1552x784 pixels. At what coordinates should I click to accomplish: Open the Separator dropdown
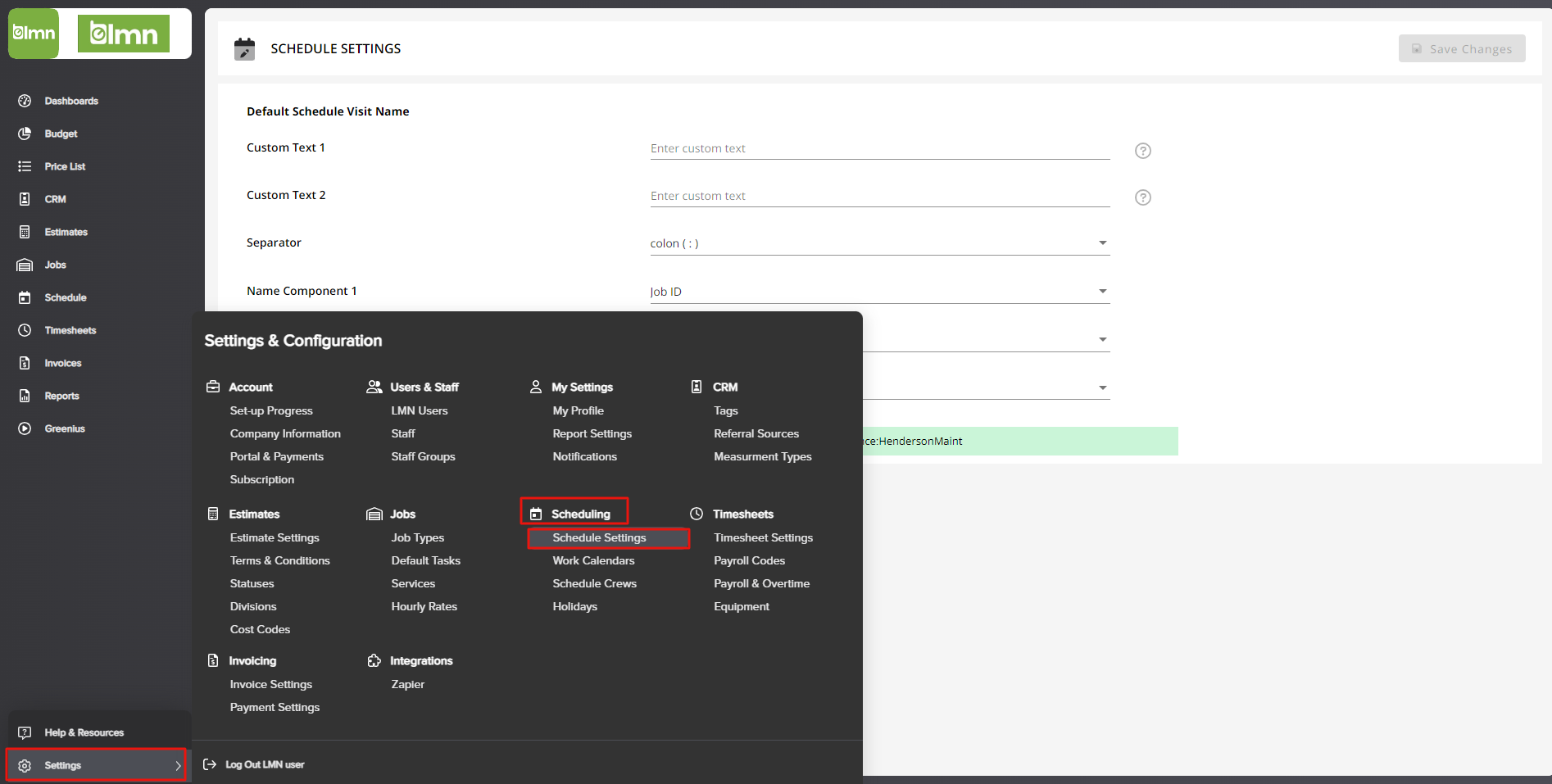pyautogui.click(x=880, y=243)
